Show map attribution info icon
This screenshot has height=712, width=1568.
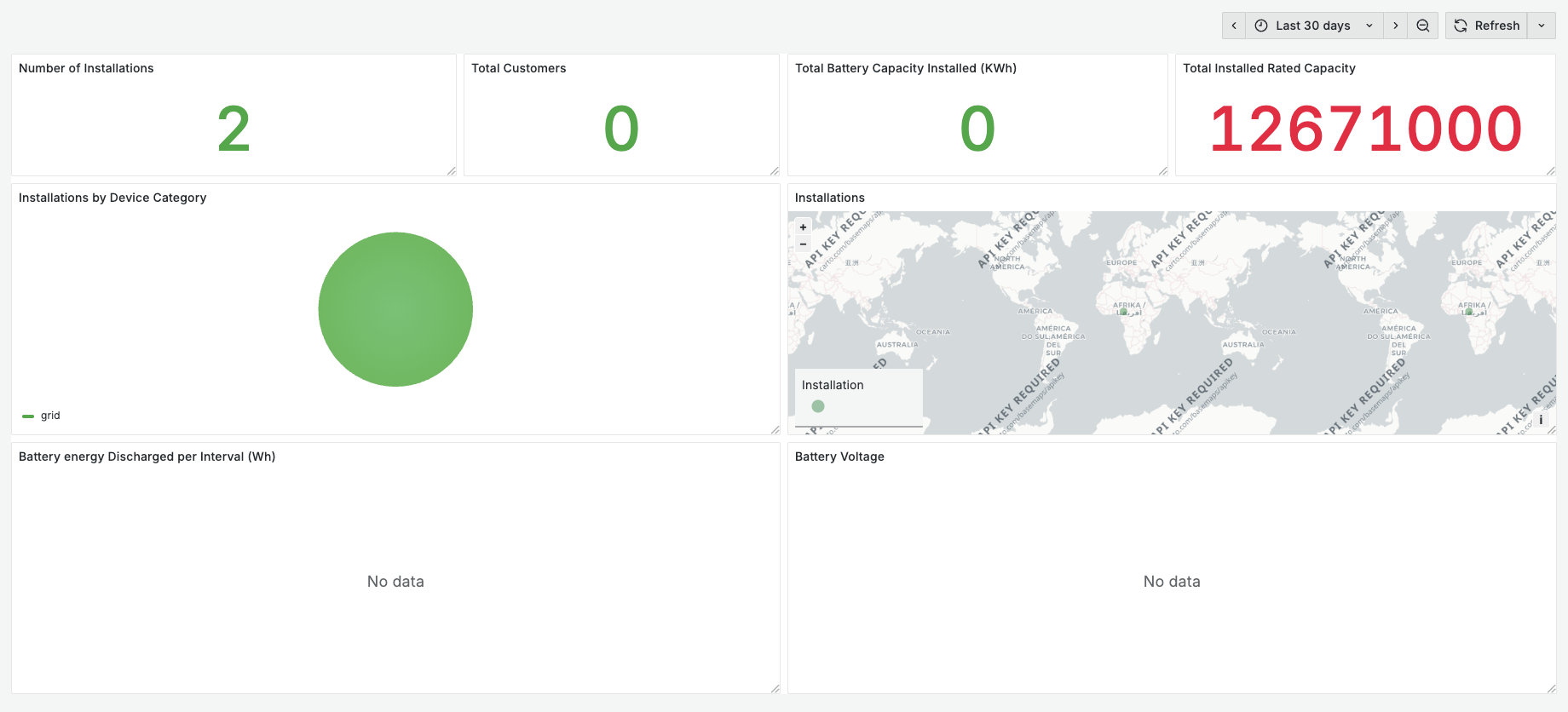1541,420
